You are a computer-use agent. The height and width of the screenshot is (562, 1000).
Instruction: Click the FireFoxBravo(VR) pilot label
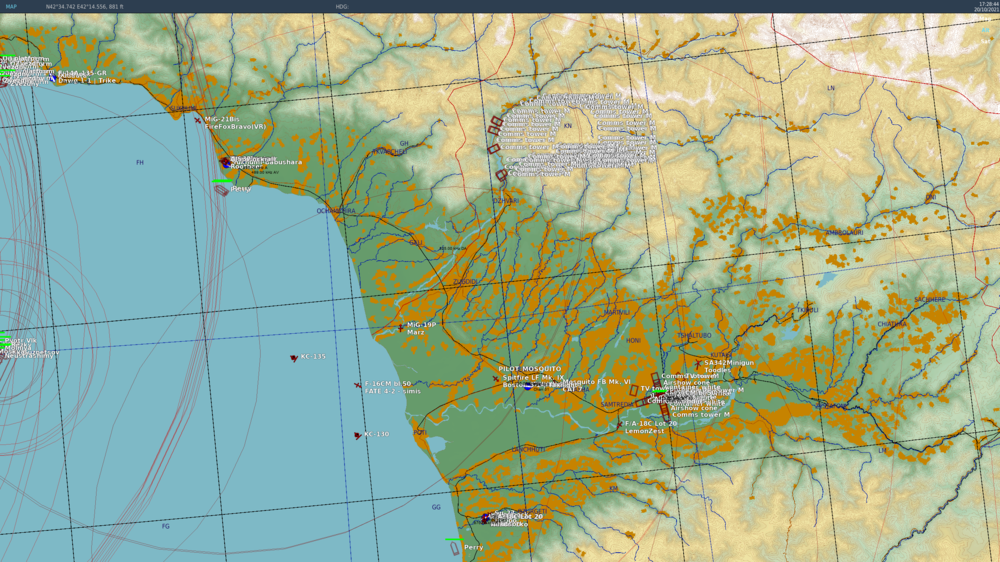235,126
